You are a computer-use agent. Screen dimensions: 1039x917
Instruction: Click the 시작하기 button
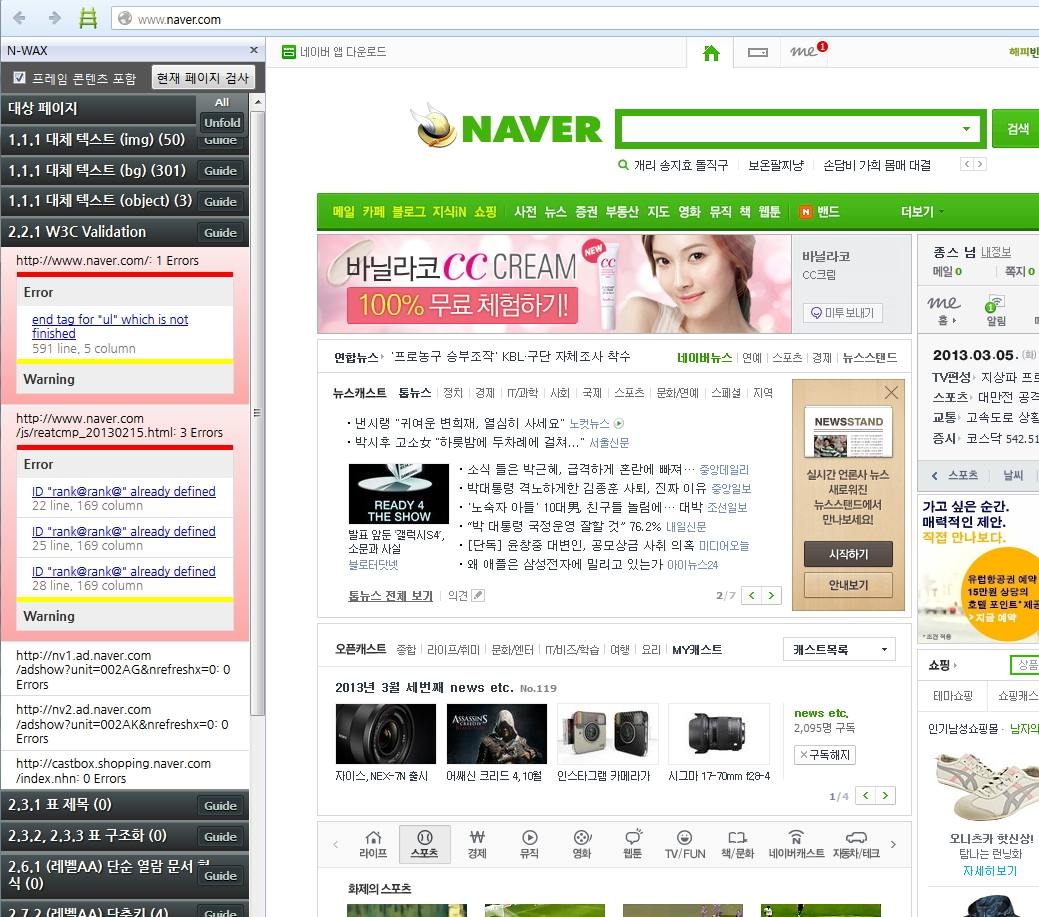848,554
